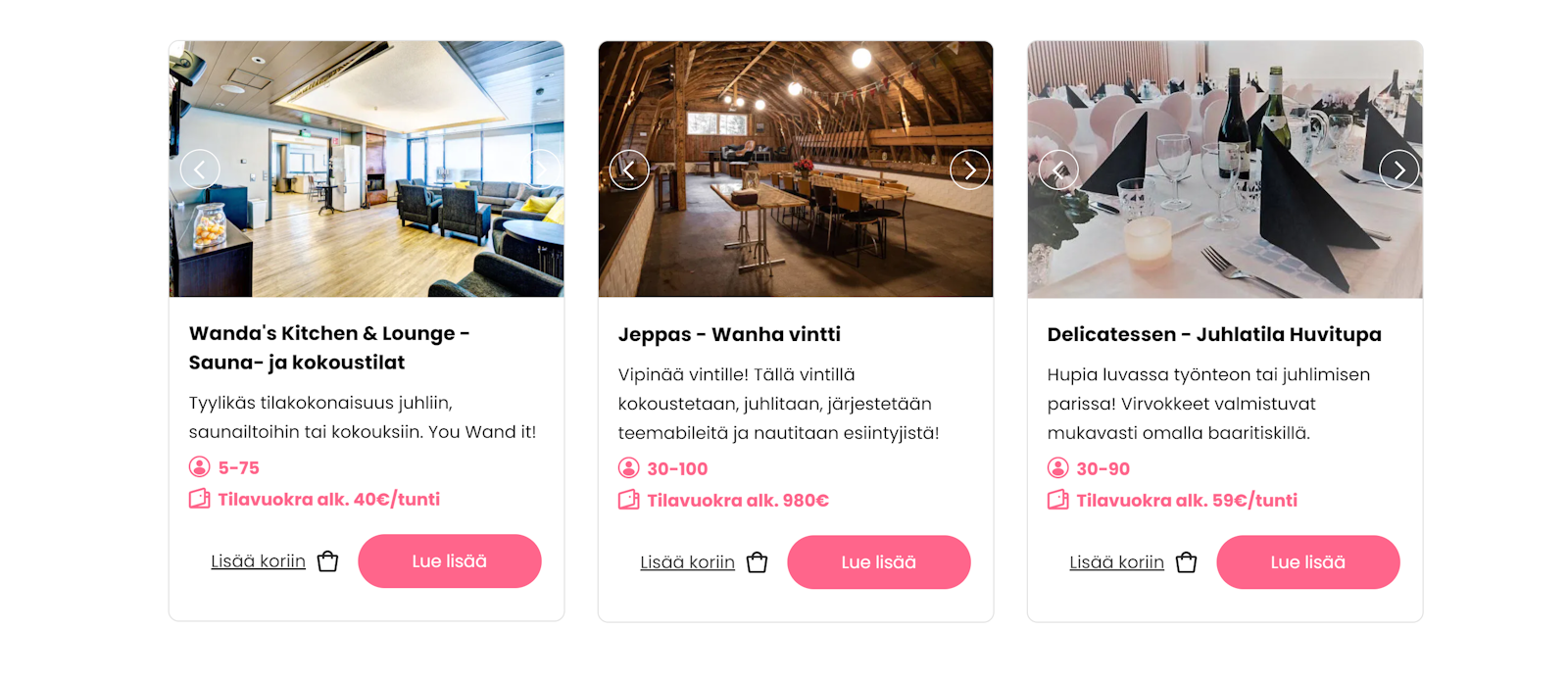Open the Delicatessen - Juhlatila Huvitupa heading

[x=1214, y=335]
